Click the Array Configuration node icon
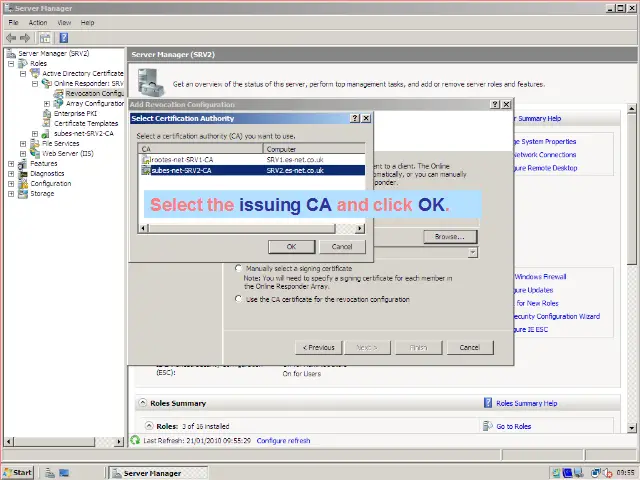This screenshot has height=480, width=640. (59, 103)
